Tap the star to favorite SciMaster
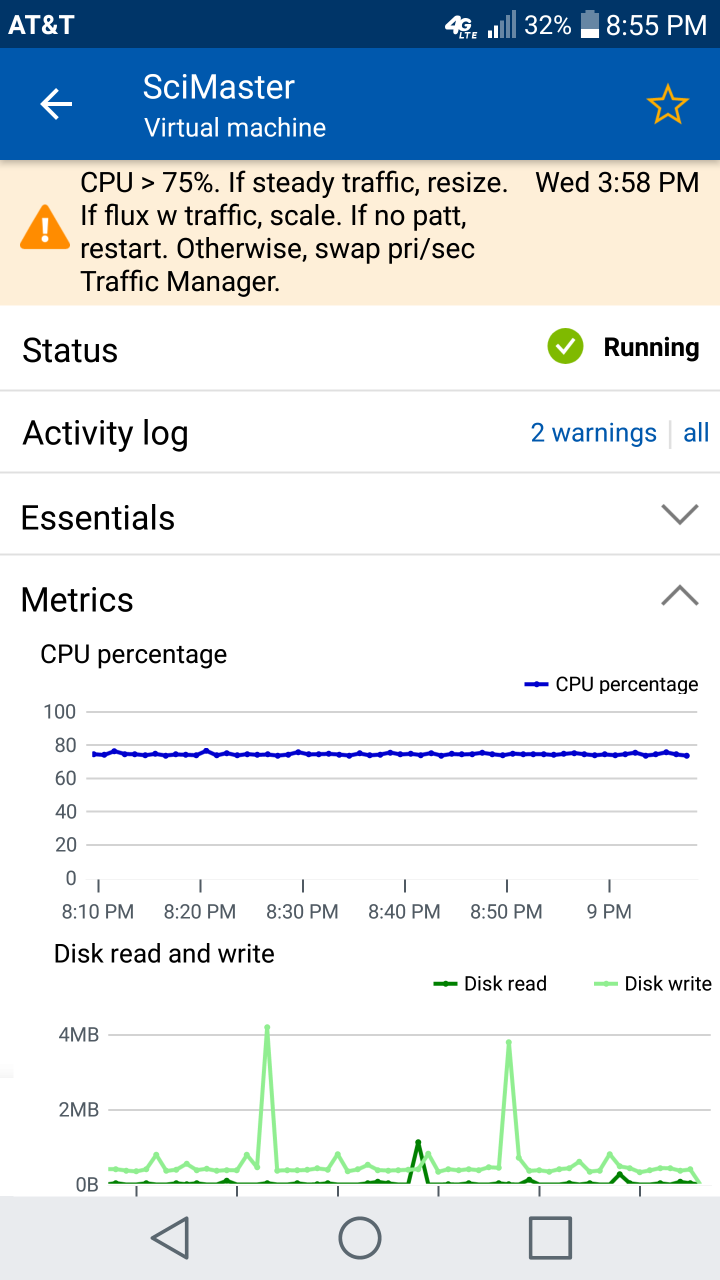 pos(668,103)
